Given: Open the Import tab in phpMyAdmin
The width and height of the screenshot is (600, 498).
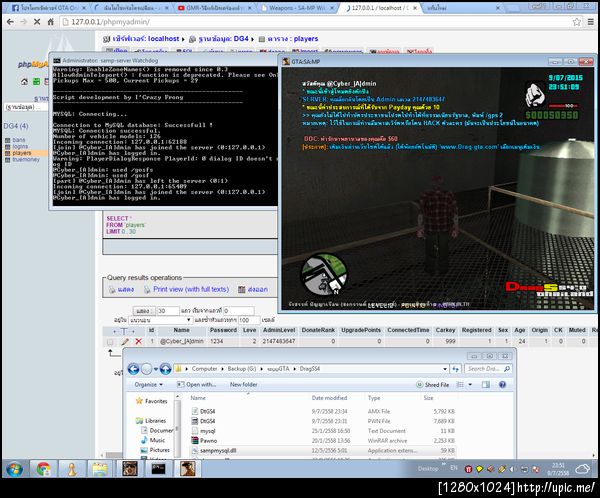Looking at the screenshot, I should [305, 51].
